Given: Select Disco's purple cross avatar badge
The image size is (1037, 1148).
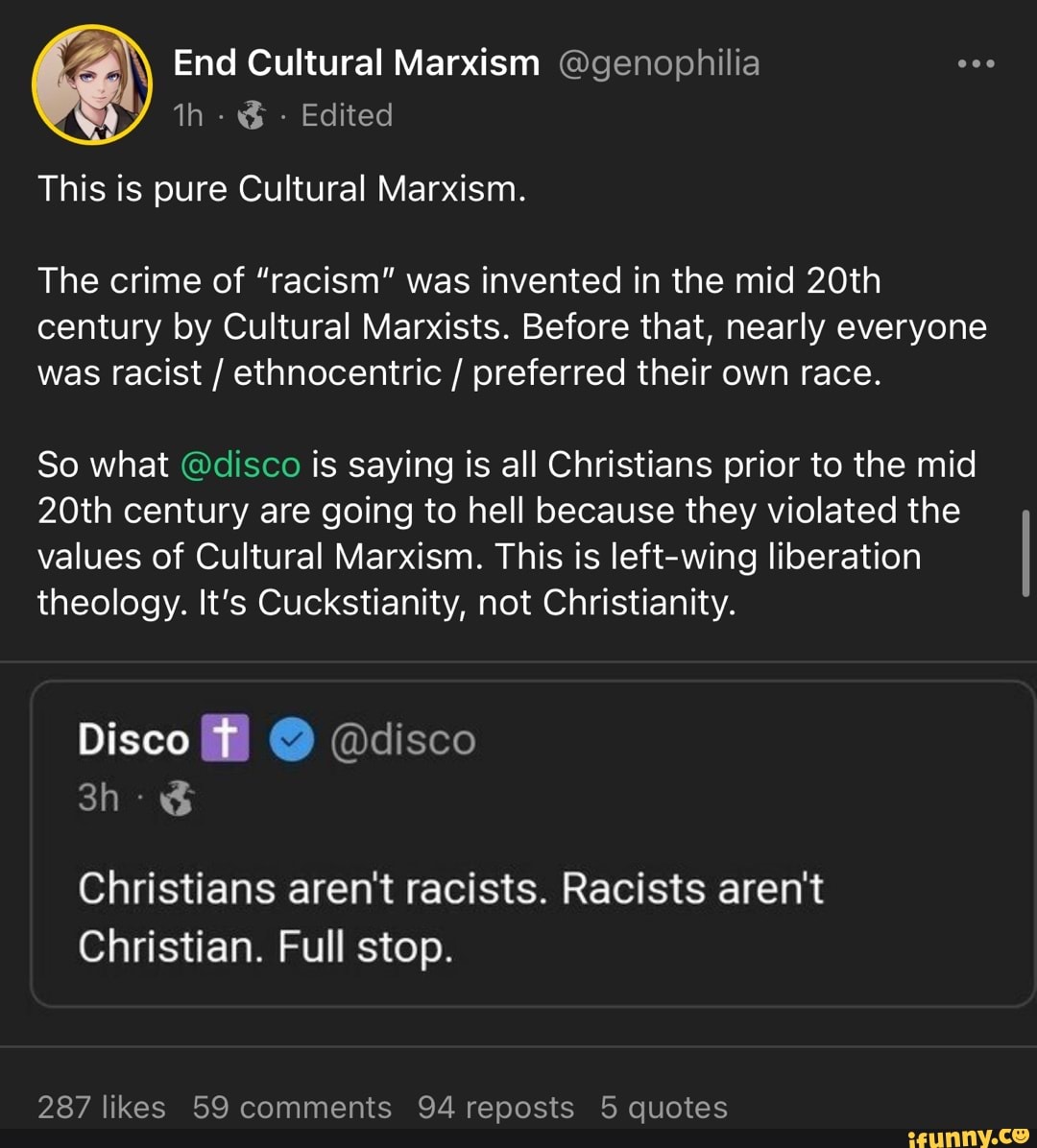Looking at the screenshot, I should click(x=223, y=738).
